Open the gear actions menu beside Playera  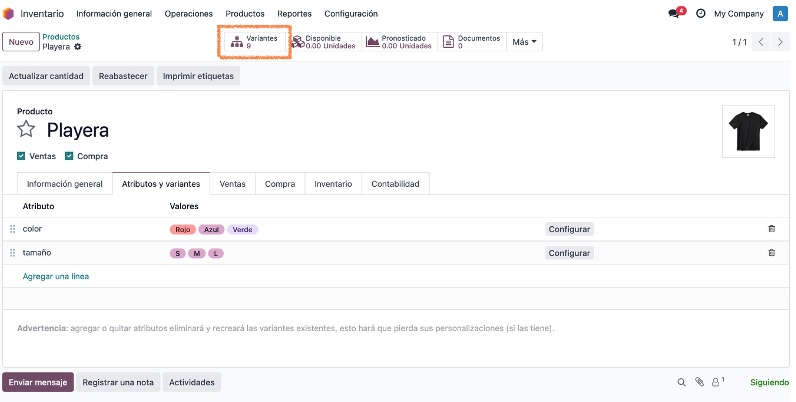pos(77,47)
